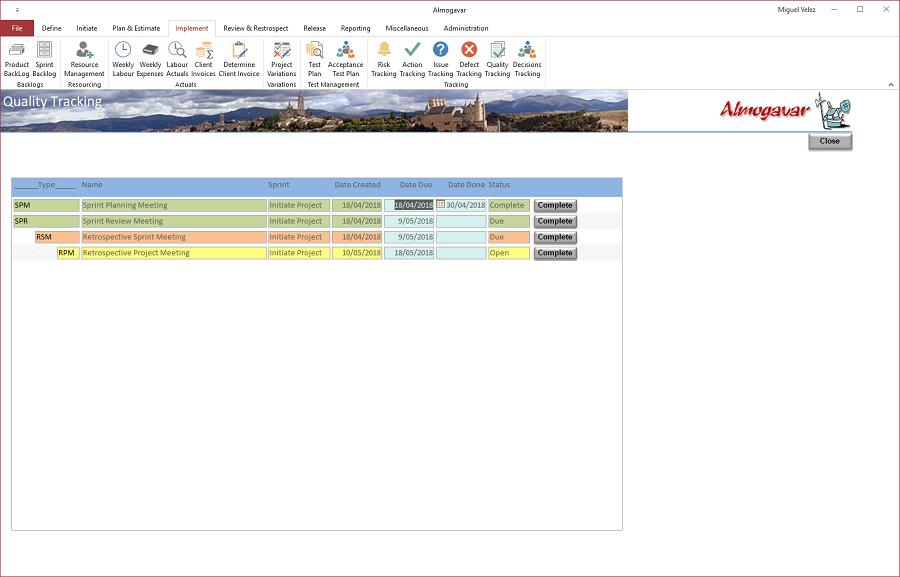
Task: Click Complete for Sprint Review Meeting
Action: [555, 222]
